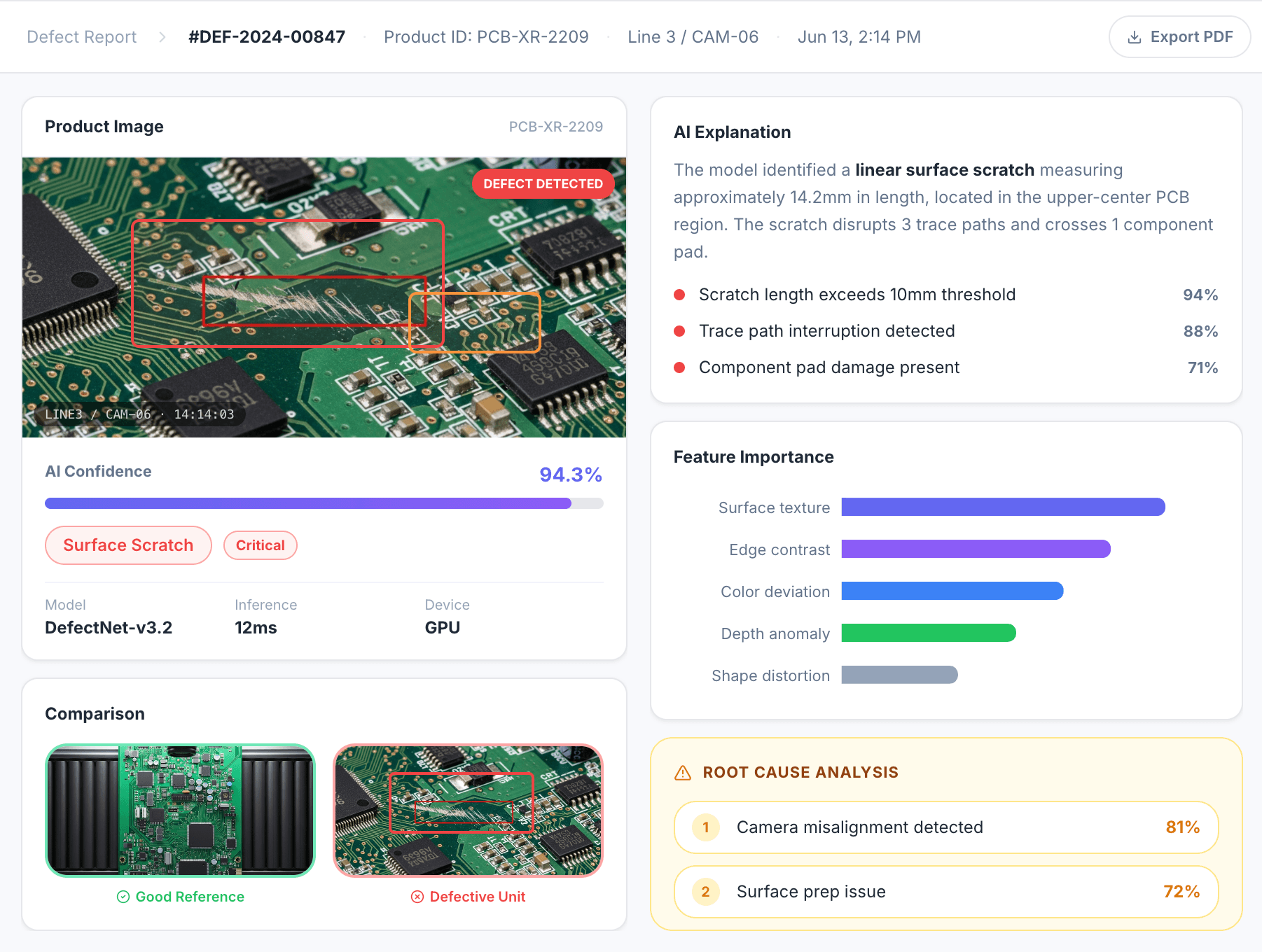Viewport: 1262px width, 952px height.
Task: Open the Defective Unit thumbnail image
Action: (468, 811)
